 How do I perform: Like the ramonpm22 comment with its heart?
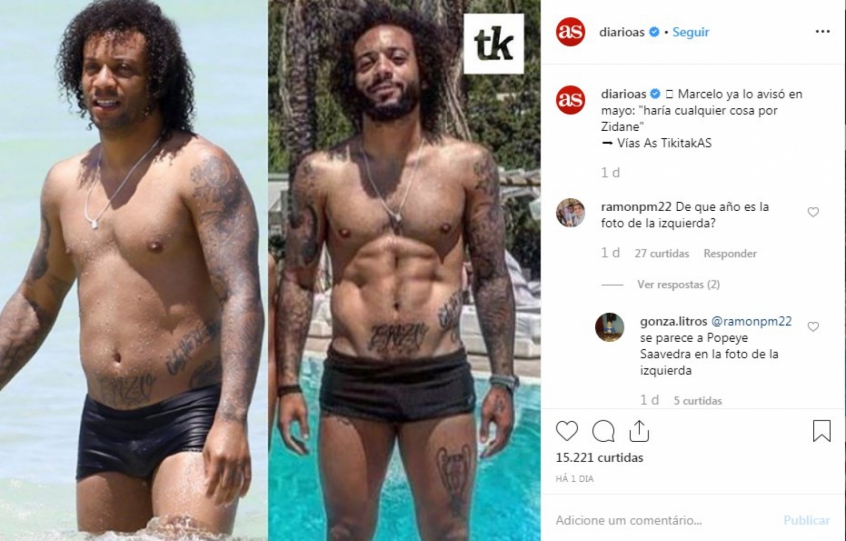tap(813, 212)
